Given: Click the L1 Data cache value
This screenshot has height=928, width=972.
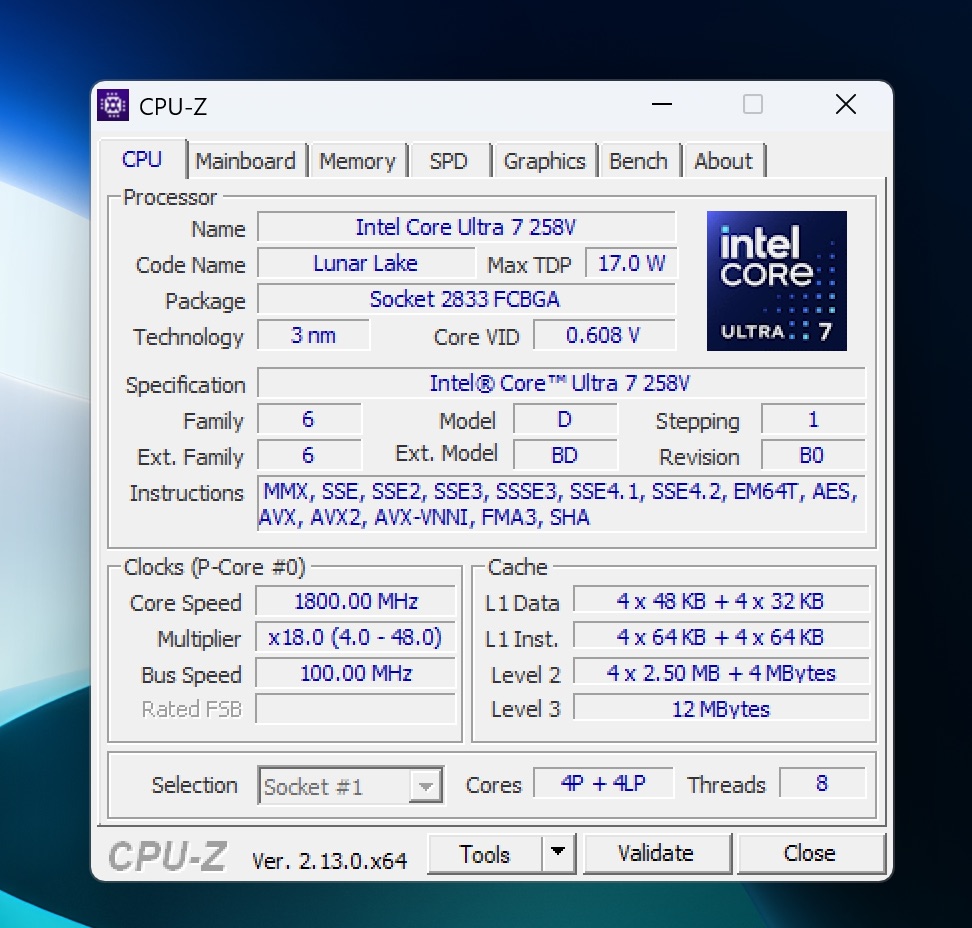Looking at the screenshot, I should click(x=721, y=601).
